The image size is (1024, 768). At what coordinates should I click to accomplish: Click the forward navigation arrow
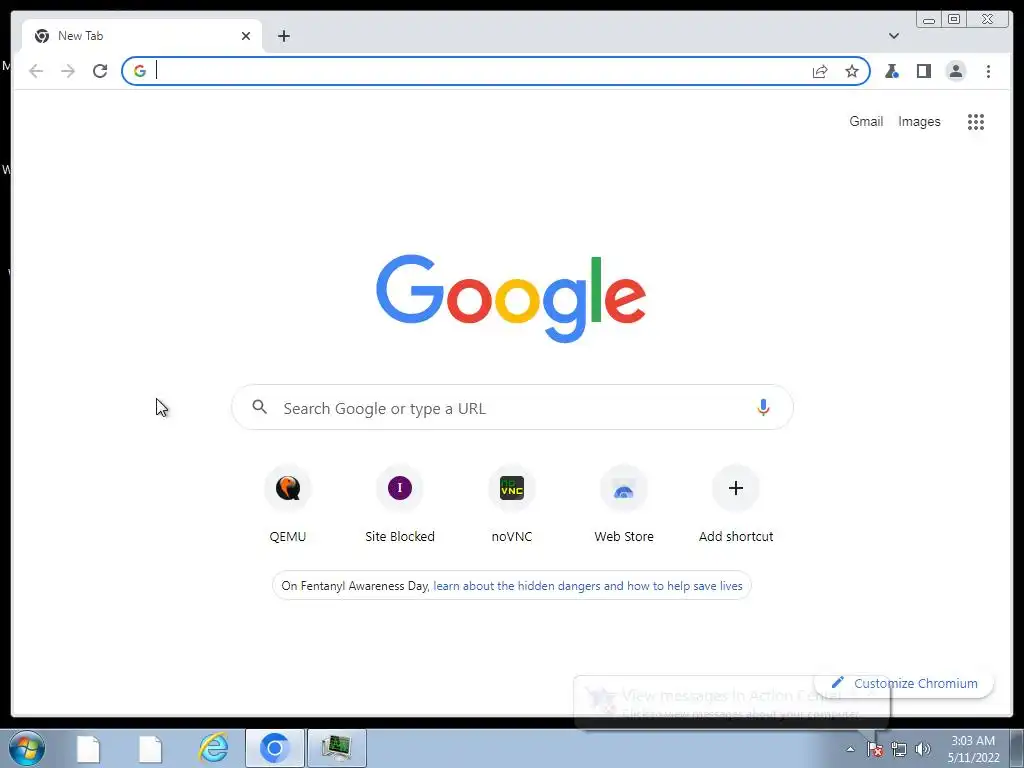pyautogui.click(x=68, y=71)
